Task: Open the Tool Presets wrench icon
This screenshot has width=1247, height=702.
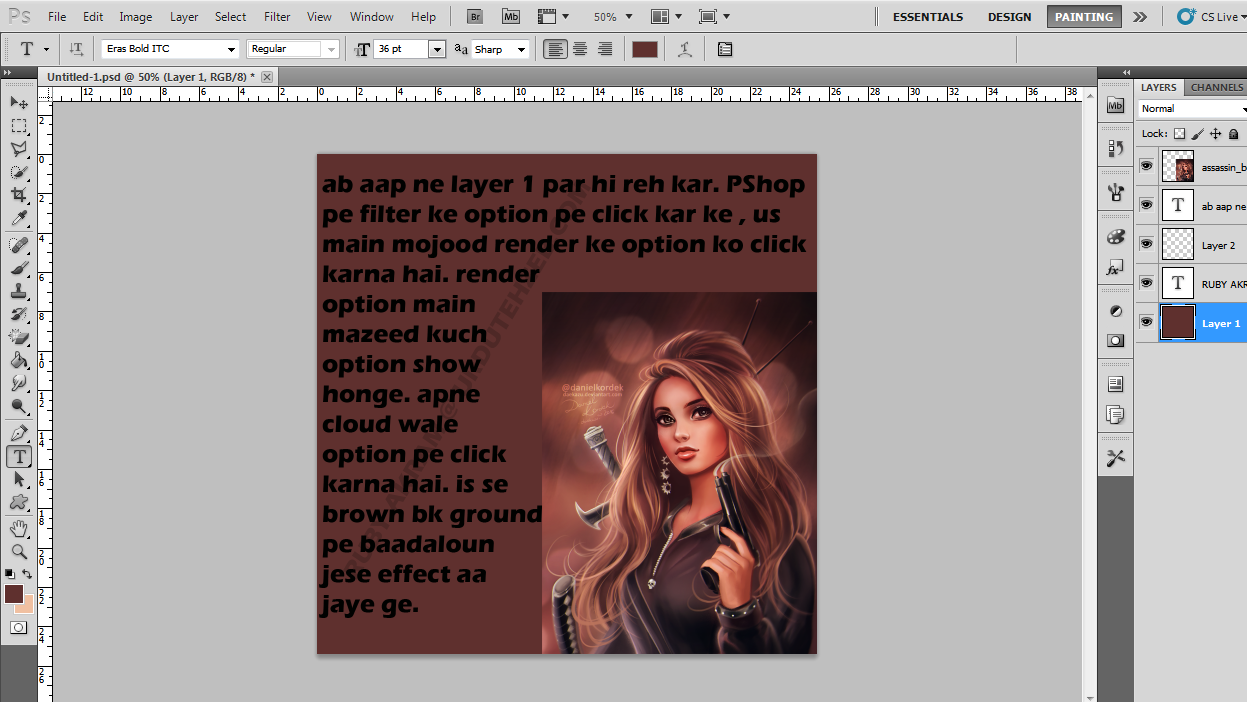Action: (1116, 457)
